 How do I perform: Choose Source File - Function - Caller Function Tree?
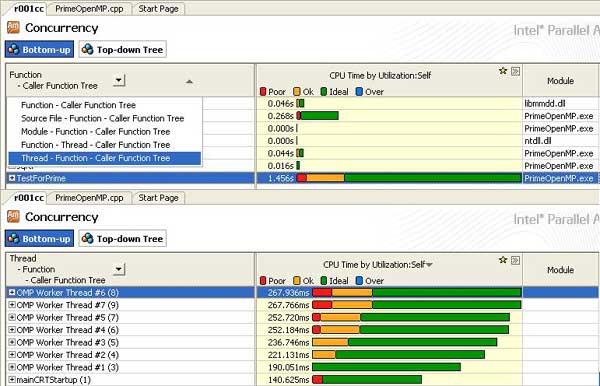coord(104,118)
